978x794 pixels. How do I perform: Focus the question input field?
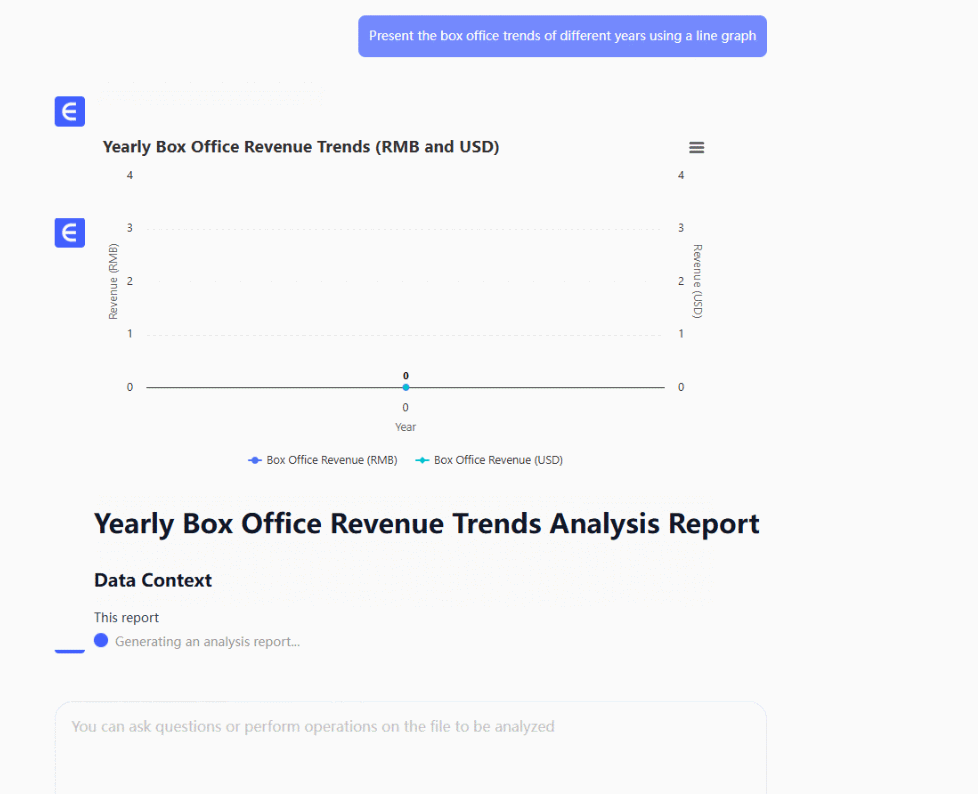[x=410, y=740]
